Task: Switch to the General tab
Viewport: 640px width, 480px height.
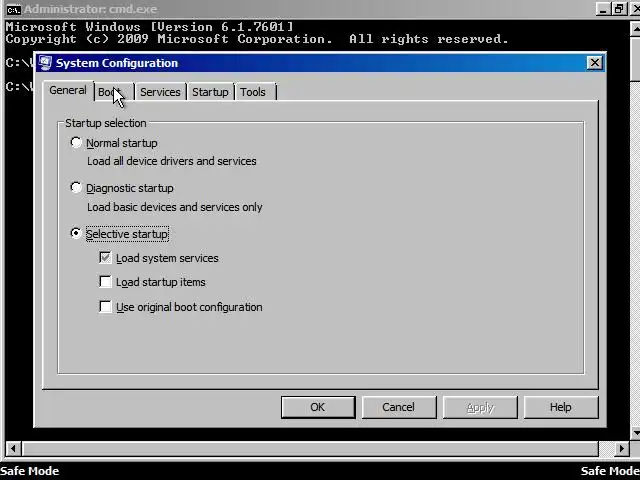Action: pyautogui.click(x=68, y=90)
